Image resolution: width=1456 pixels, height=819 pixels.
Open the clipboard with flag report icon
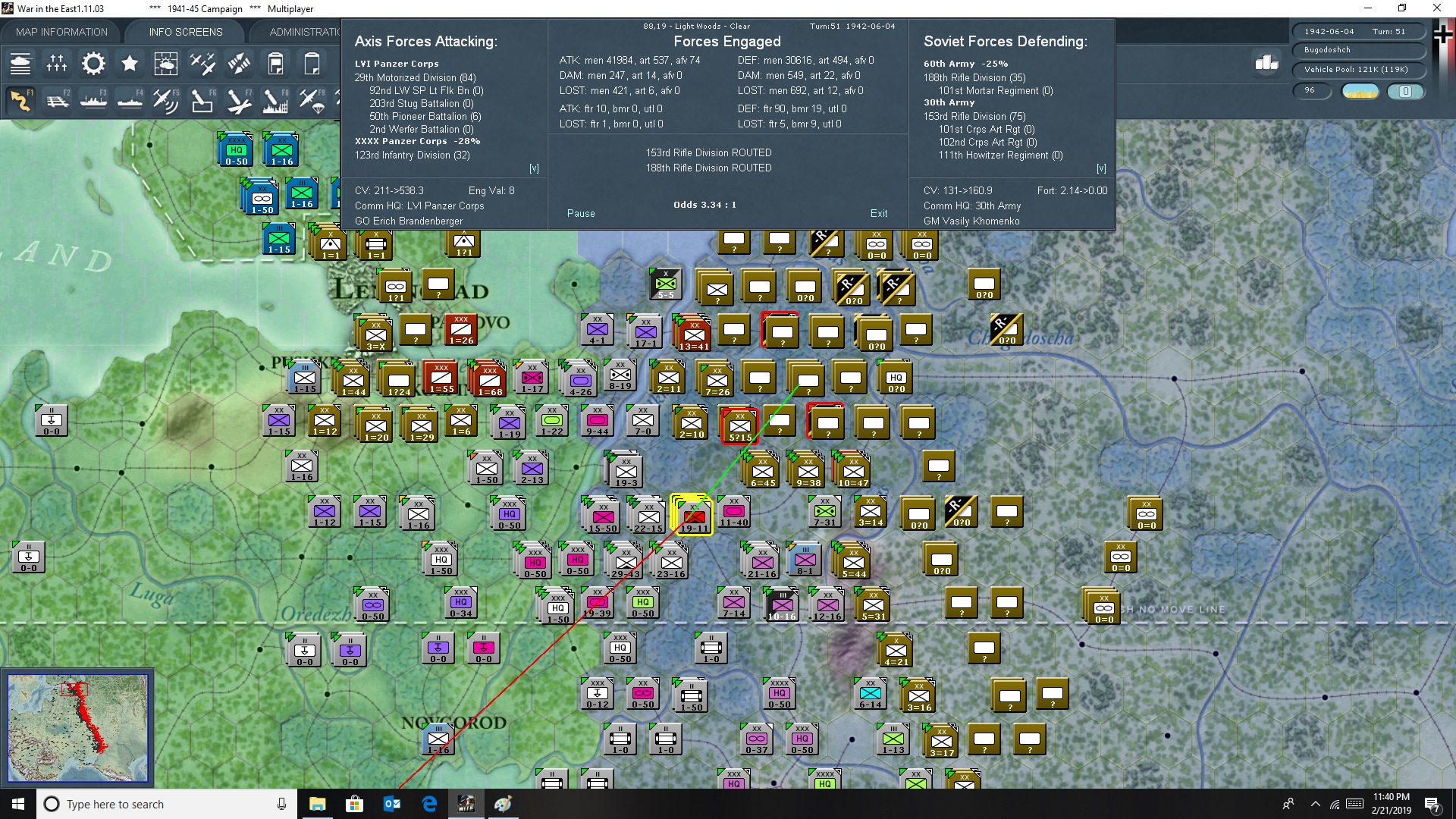pos(275,64)
